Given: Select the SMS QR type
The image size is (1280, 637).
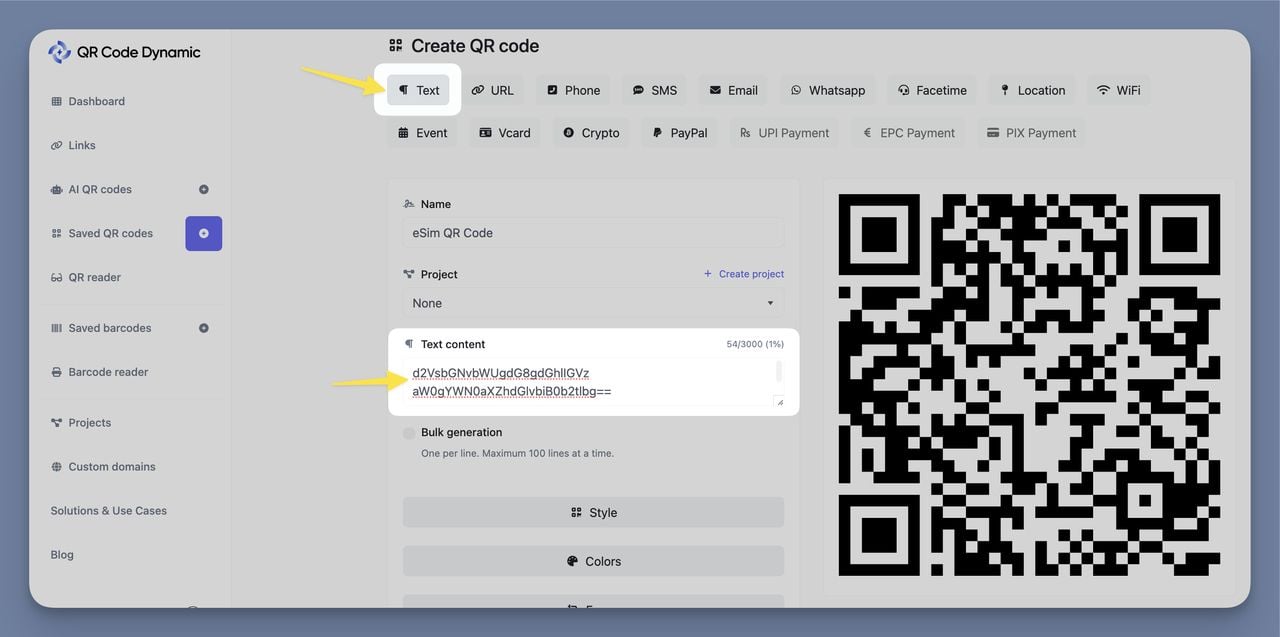Looking at the screenshot, I should pos(655,90).
